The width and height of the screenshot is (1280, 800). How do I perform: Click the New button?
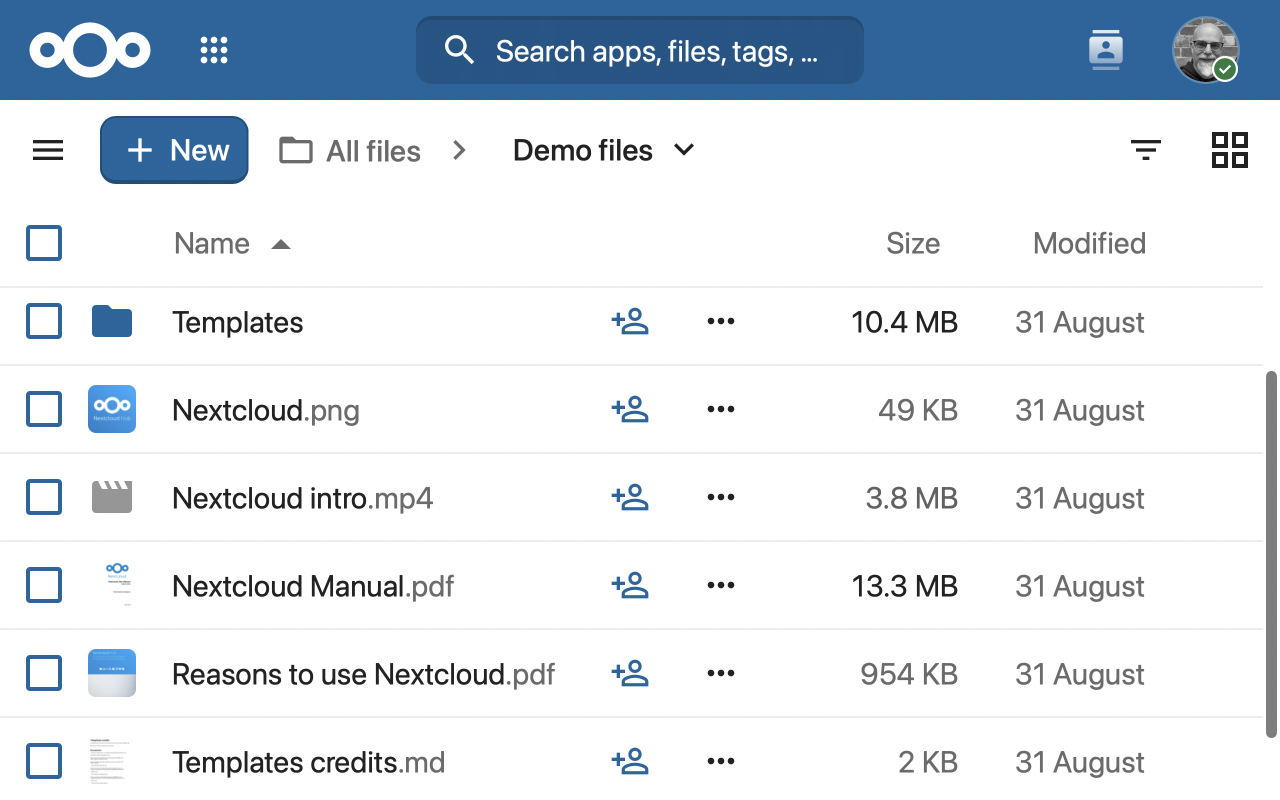[174, 150]
